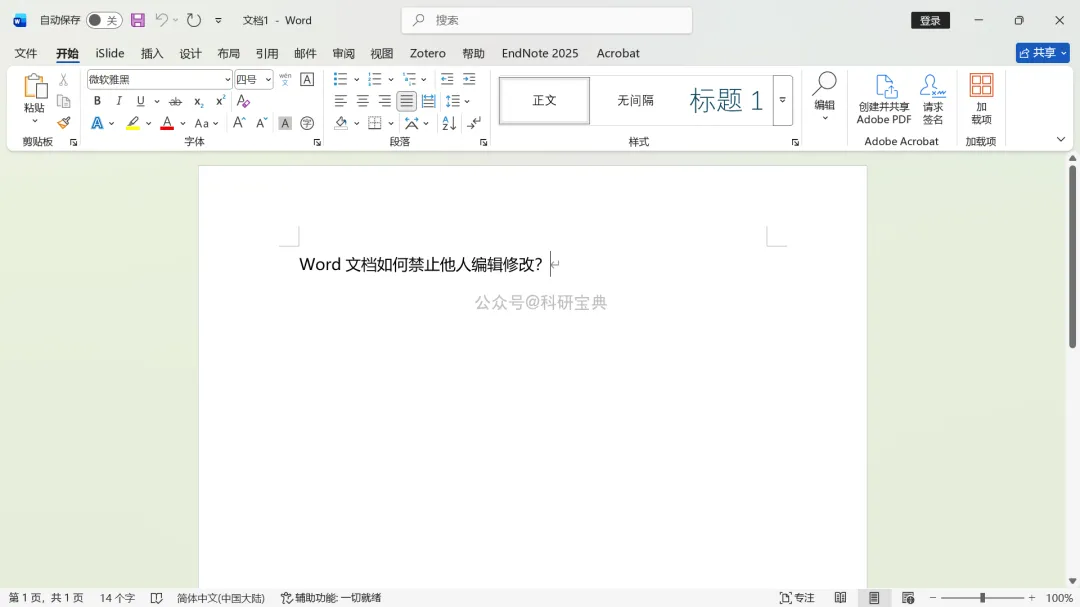Click the Paste clipboard icon
The height and width of the screenshot is (607, 1080).
(x=34, y=87)
